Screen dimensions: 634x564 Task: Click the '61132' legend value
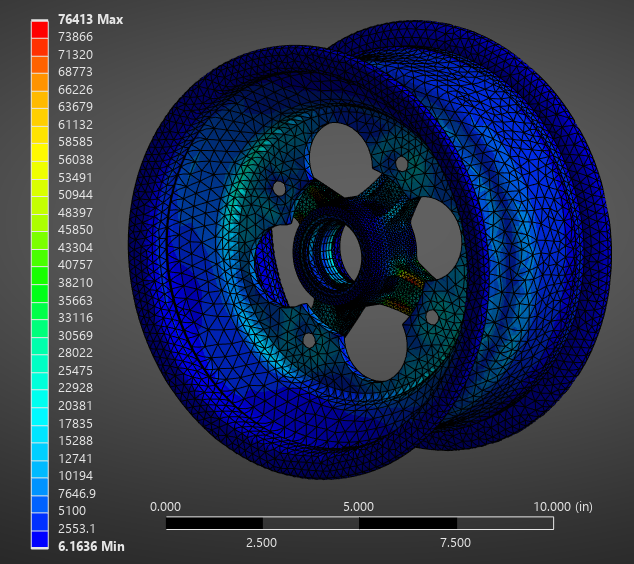[x=75, y=125]
